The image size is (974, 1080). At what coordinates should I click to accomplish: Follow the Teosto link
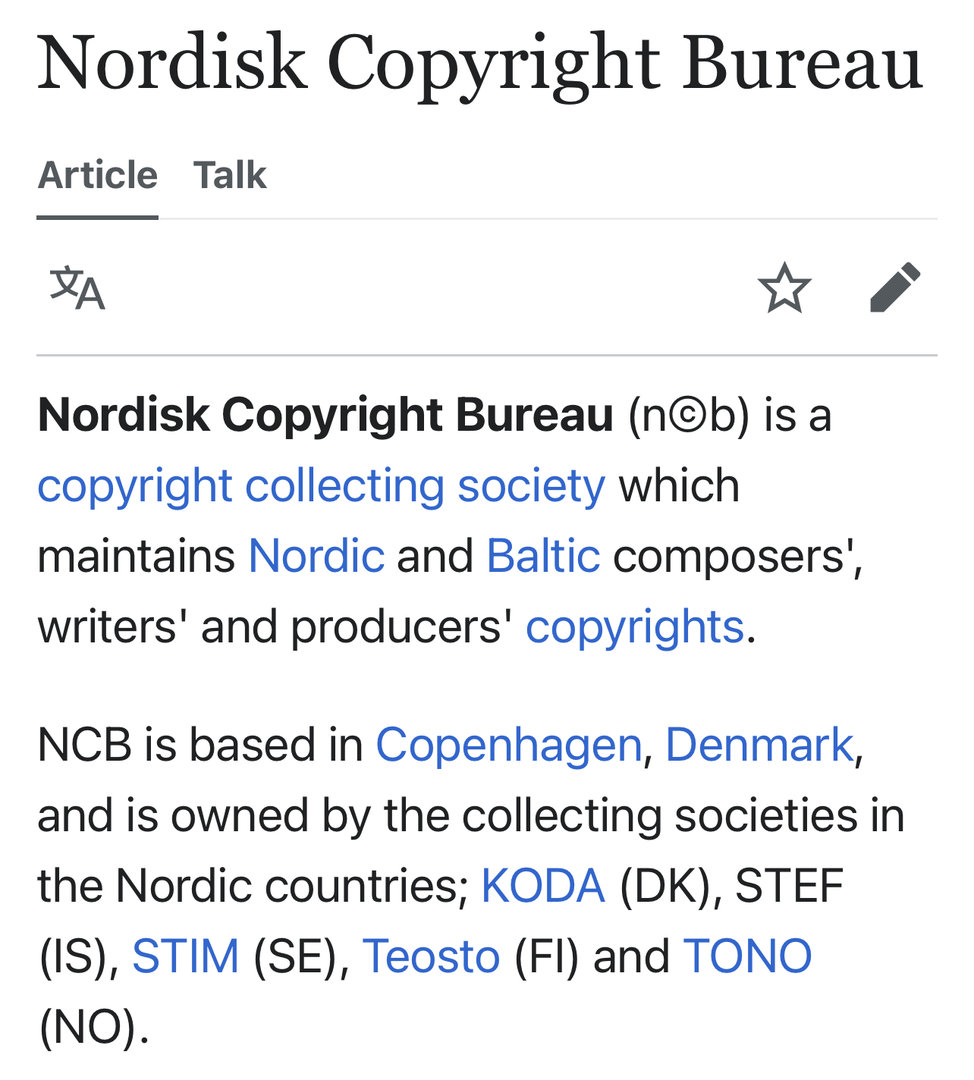pyautogui.click(x=430, y=957)
